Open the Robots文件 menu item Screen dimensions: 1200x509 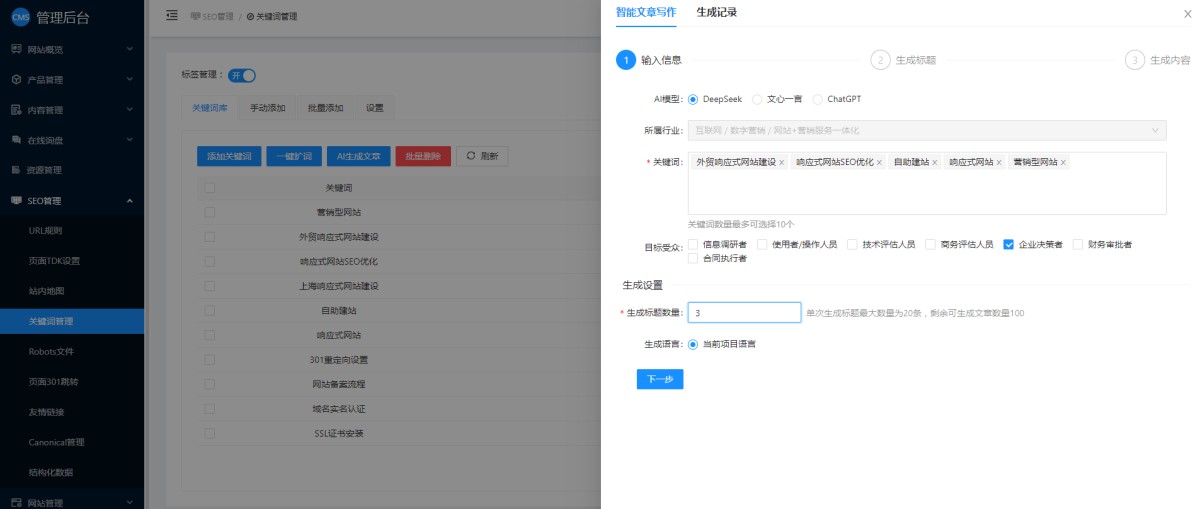(x=51, y=352)
